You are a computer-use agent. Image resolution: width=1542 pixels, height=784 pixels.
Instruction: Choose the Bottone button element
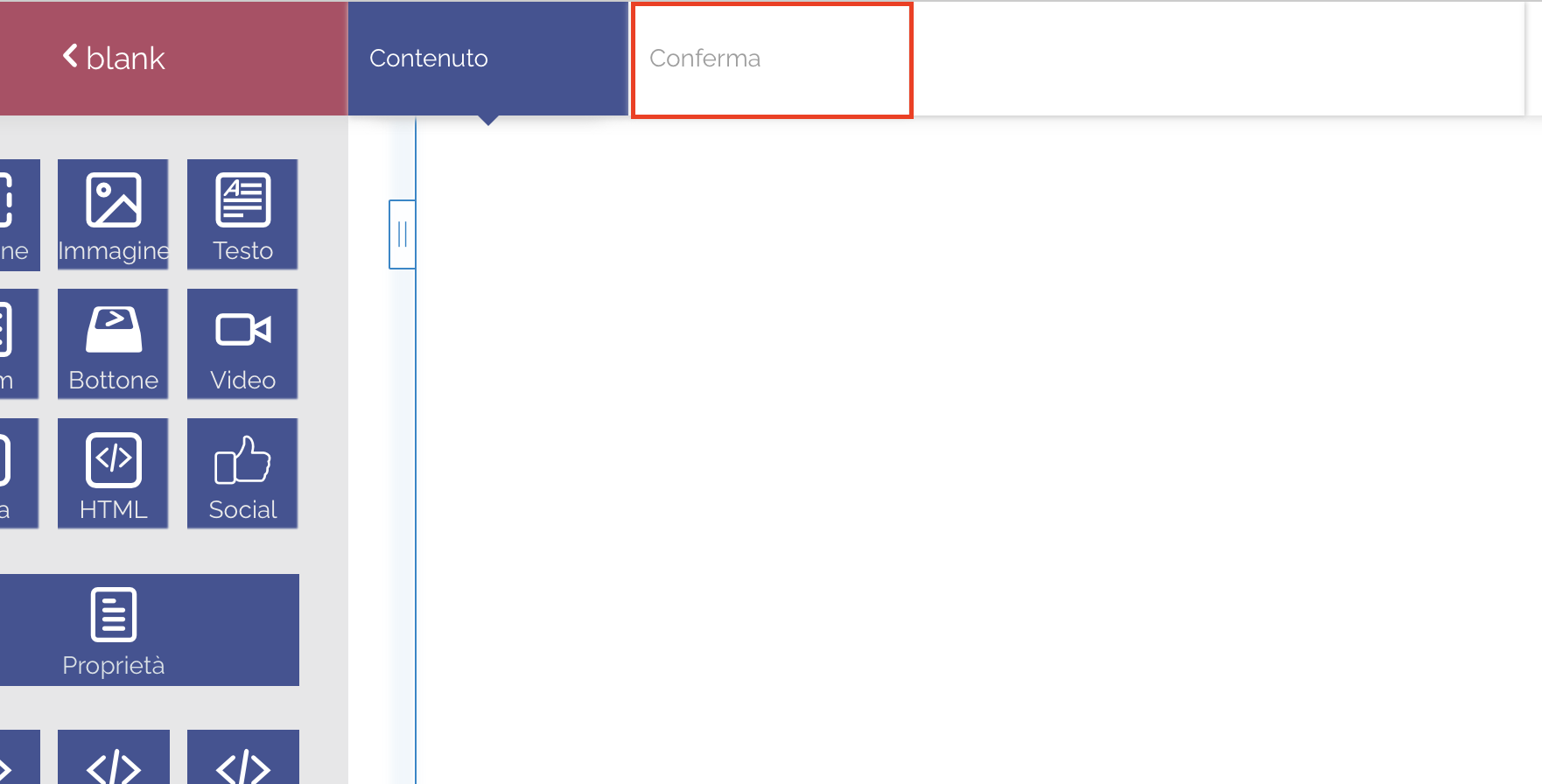113,344
